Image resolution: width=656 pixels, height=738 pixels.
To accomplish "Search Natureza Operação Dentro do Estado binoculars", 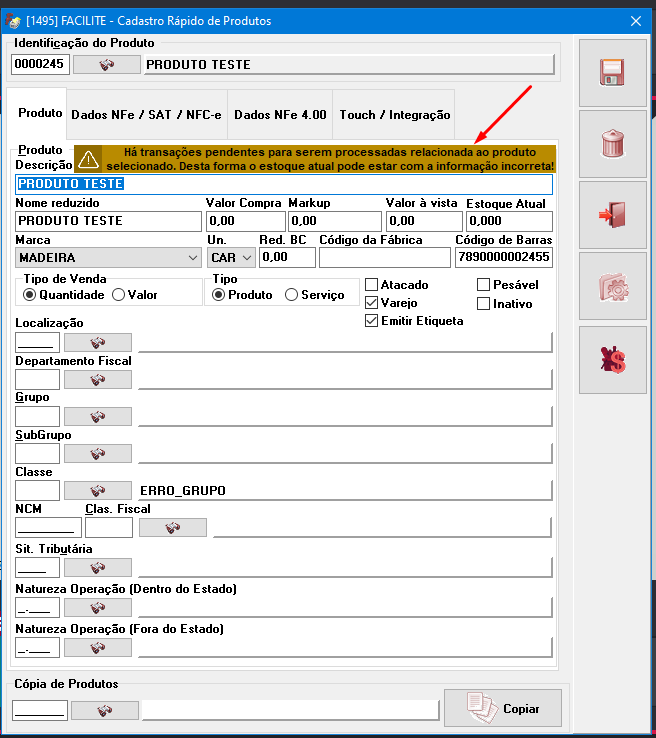I will pos(98,608).
